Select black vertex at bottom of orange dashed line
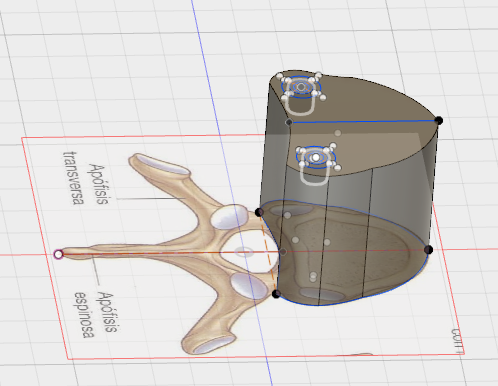This screenshot has width=498, height=386. (276, 294)
